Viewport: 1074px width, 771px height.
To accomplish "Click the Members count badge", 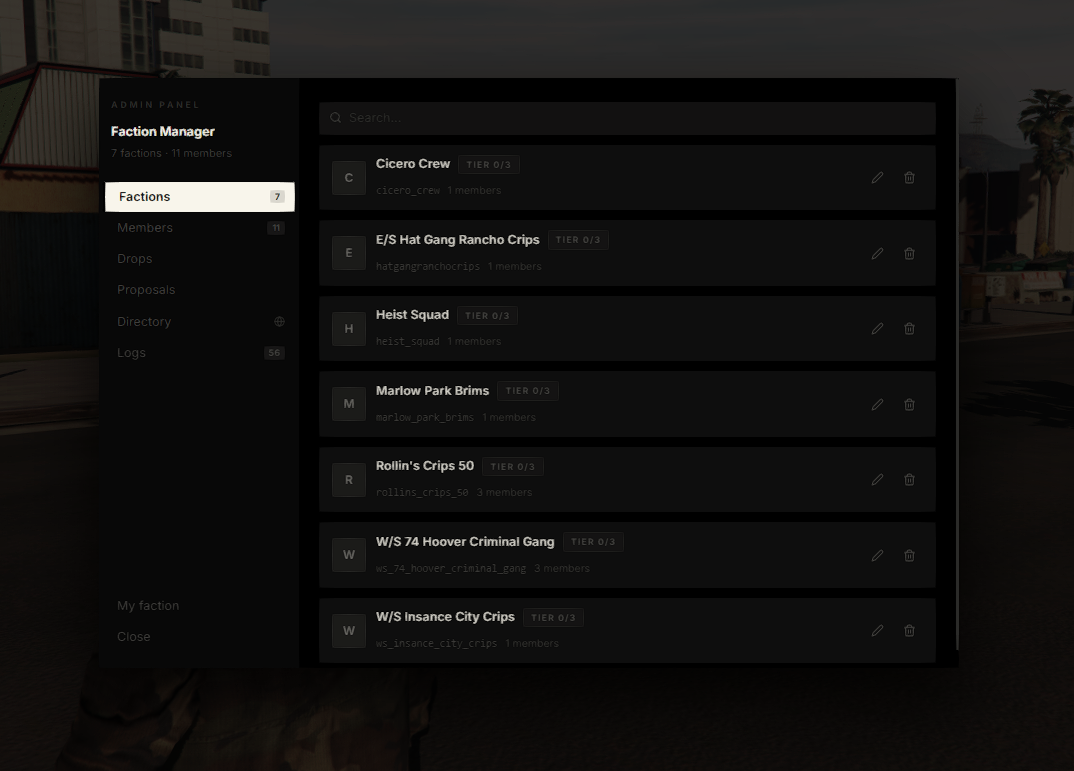I will click(276, 228).
